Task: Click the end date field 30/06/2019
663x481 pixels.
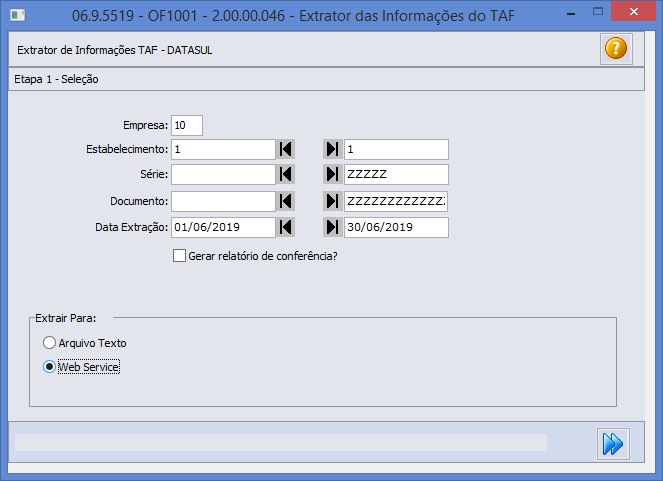Action: click(396, 227)
